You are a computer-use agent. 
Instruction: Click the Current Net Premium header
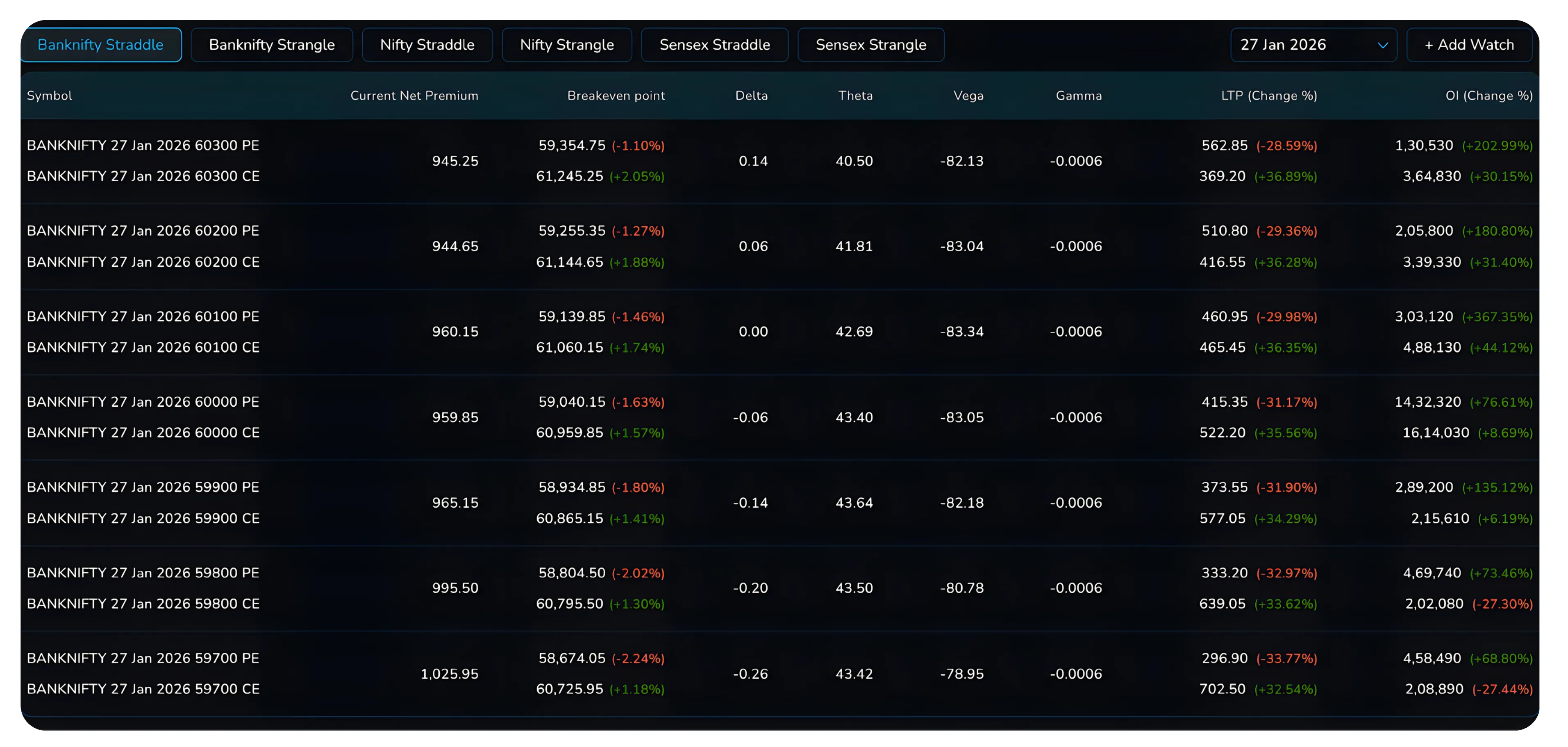414,96
